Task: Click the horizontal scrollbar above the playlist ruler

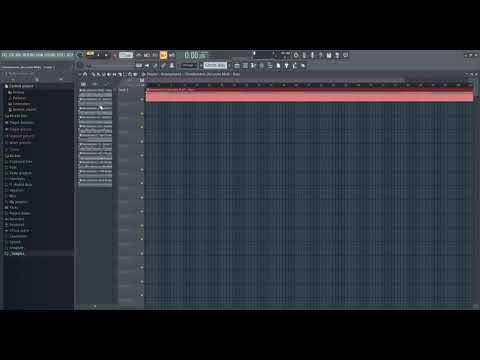Action: click(275, 80)
